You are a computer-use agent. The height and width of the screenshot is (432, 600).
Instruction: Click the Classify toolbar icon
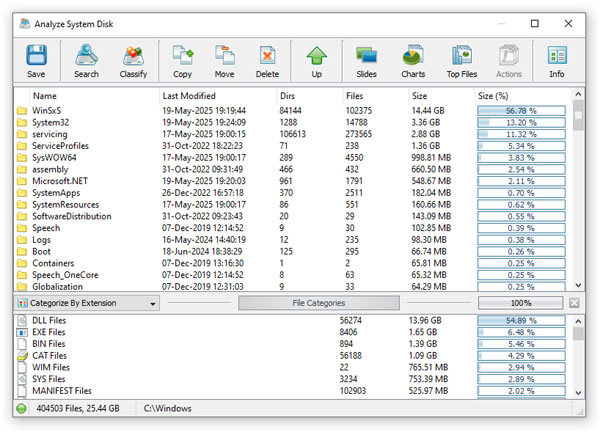pos(134,61)
